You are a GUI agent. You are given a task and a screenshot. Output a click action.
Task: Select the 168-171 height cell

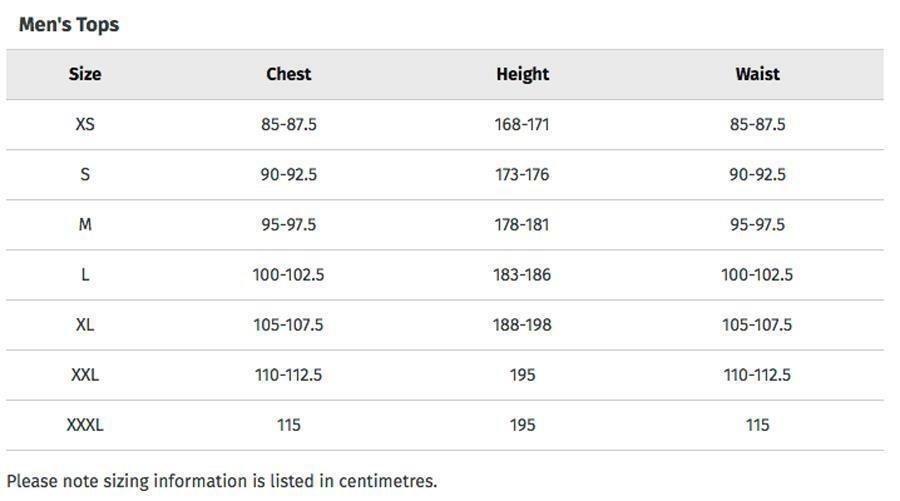pyautogui.click(x=522, y=125)
